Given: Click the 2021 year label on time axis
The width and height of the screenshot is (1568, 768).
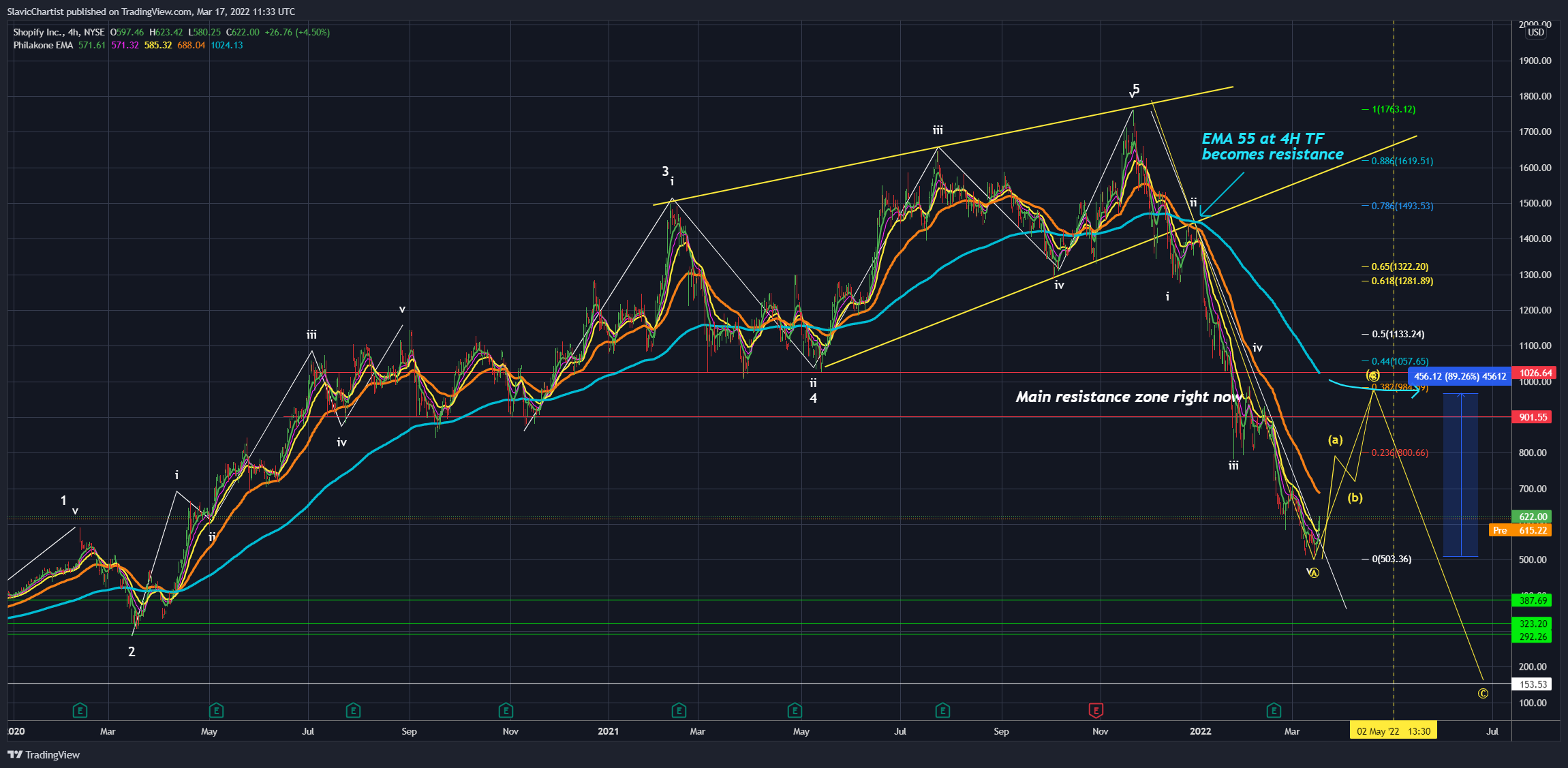Looking at the screenshot, I should 608,731.
